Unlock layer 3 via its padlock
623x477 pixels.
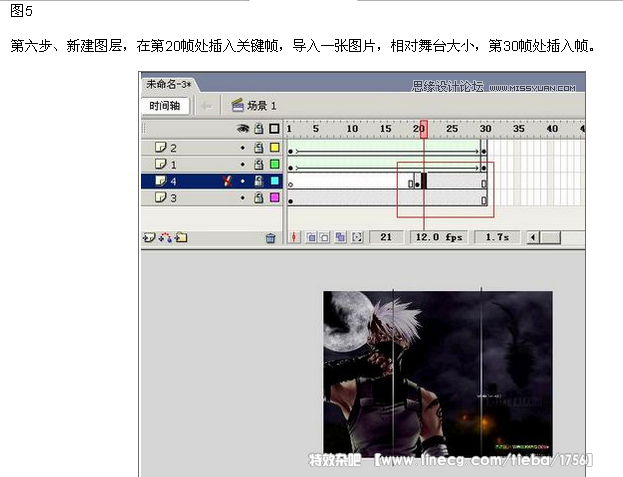click(259, 197)
